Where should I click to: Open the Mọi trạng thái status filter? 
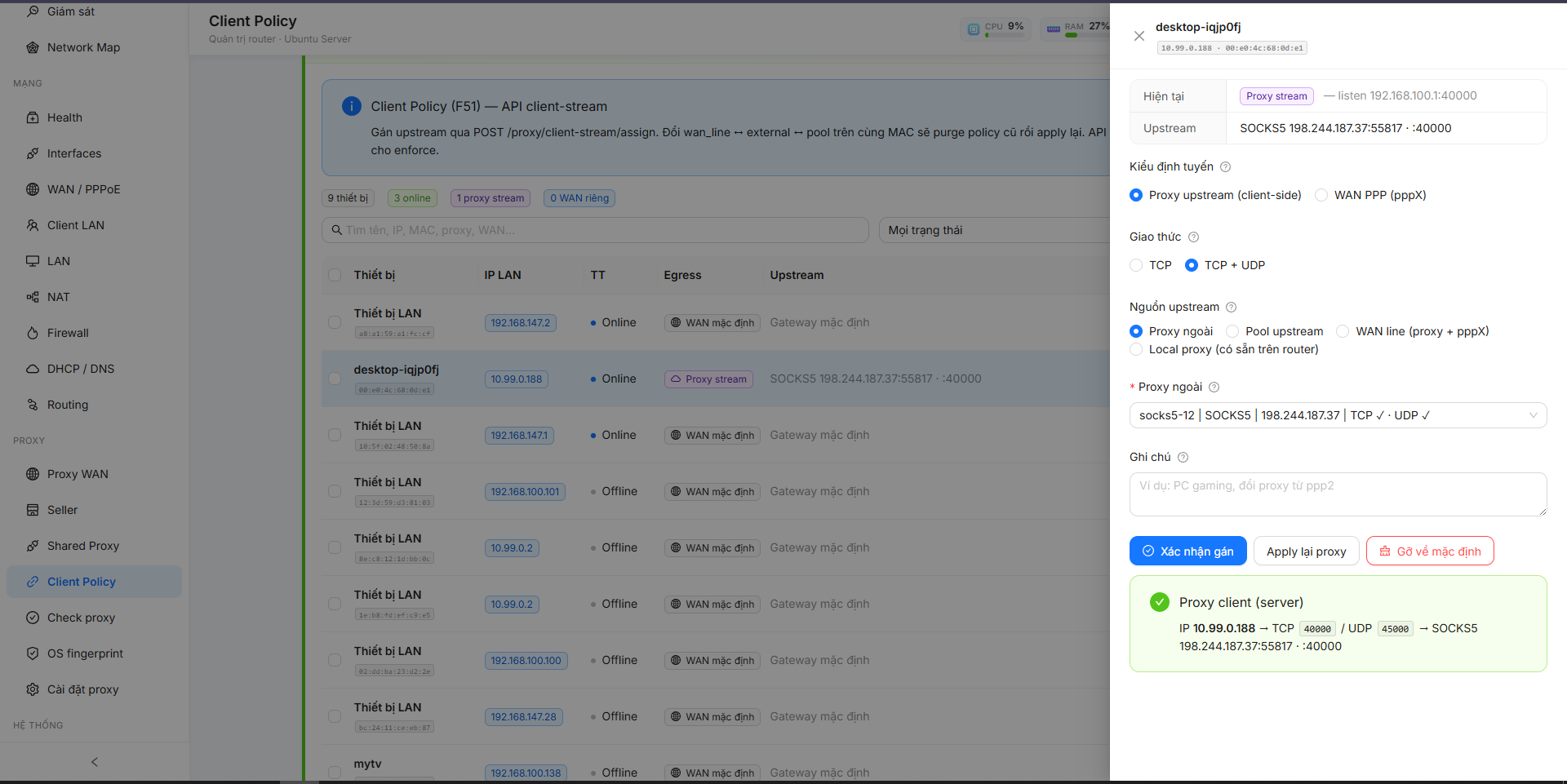click(x=994, y=230)
